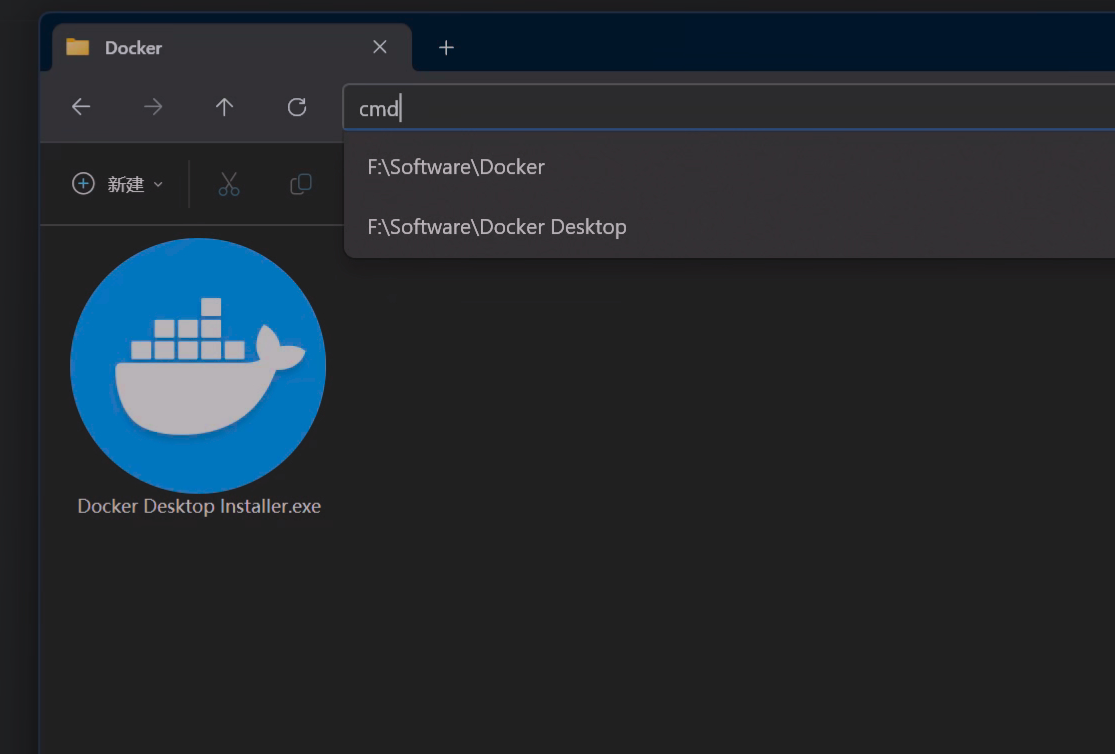Click the Cut scissors icon

coord(229,184)
